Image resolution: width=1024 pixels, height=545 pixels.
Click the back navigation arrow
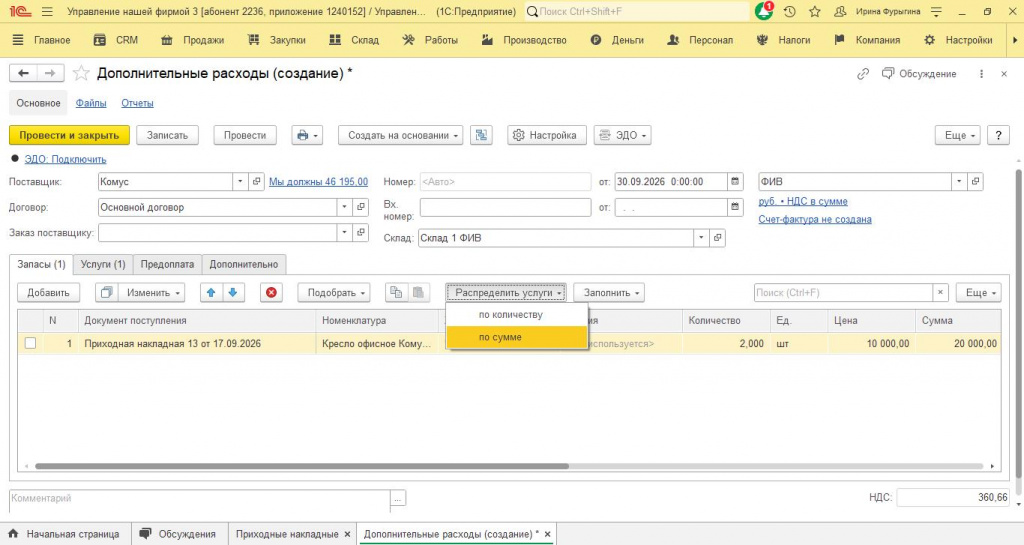tap(23, 73)
